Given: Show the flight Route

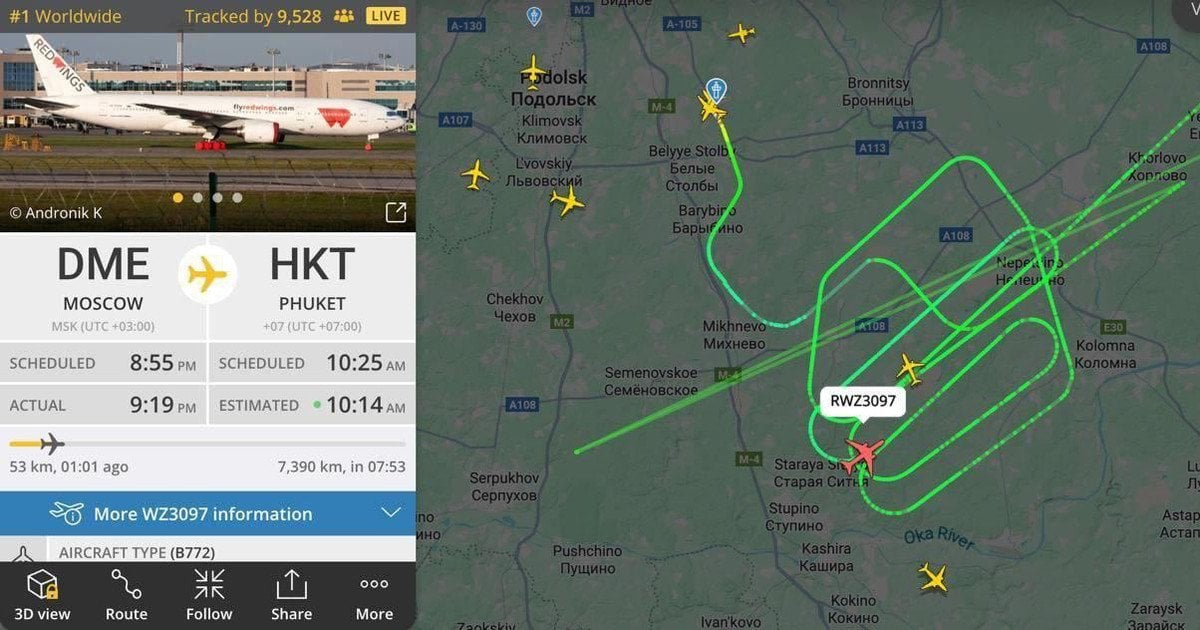Looking at the screenshot, I should [x=126, y=595].
